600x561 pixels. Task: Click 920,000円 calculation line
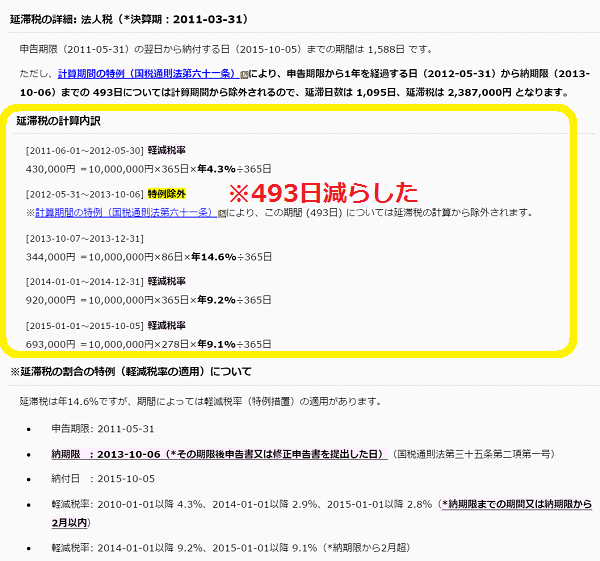(148, 300)
